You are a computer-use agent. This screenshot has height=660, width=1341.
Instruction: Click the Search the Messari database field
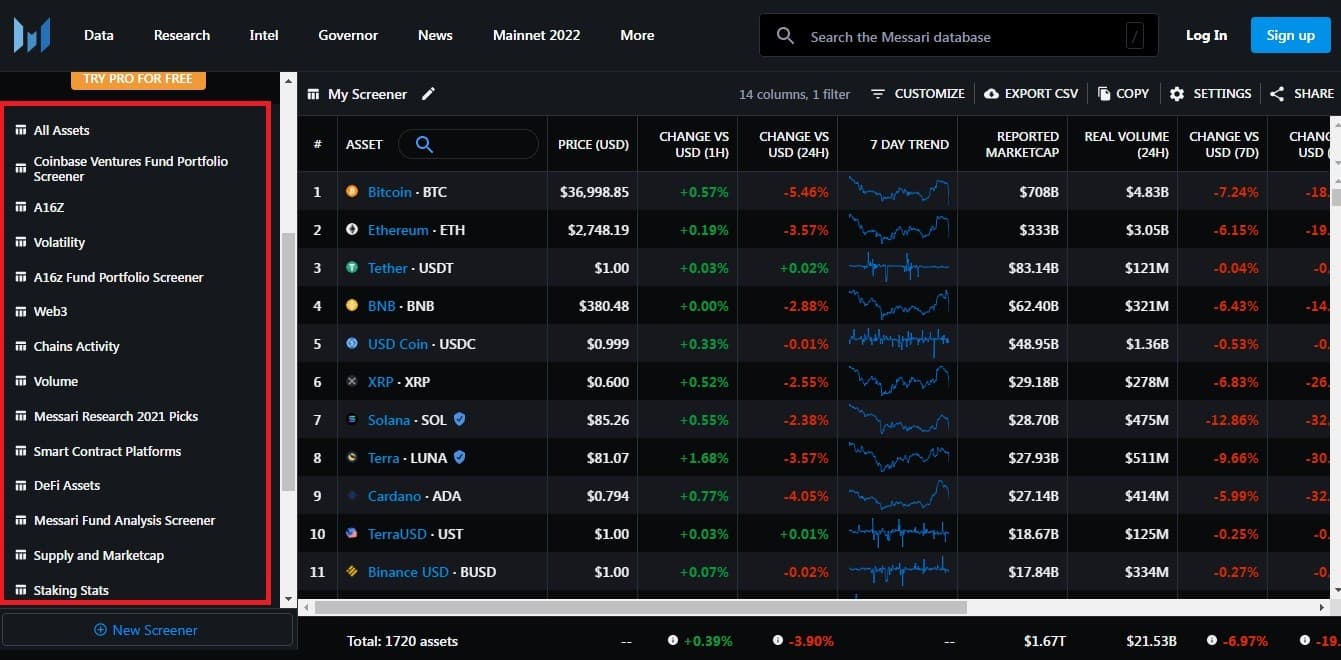(959, 36)
